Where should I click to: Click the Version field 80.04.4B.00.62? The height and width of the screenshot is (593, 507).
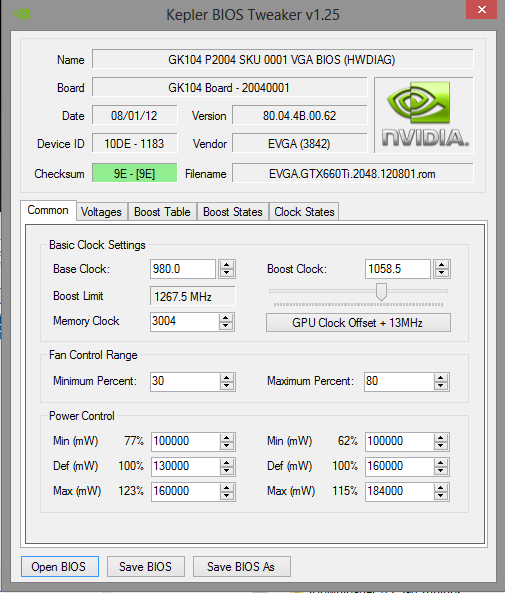(x=300, y=116)
